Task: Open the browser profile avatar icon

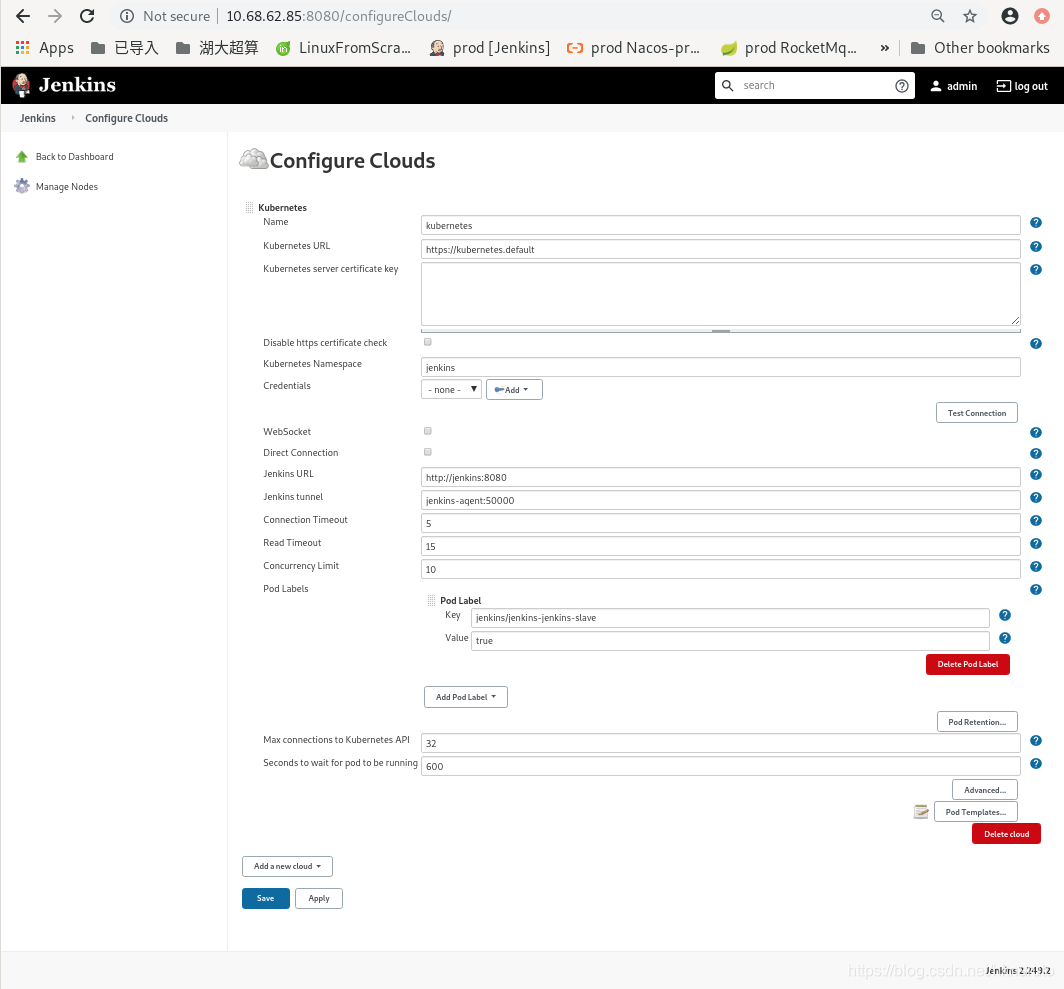Action: coord(1009,16)
